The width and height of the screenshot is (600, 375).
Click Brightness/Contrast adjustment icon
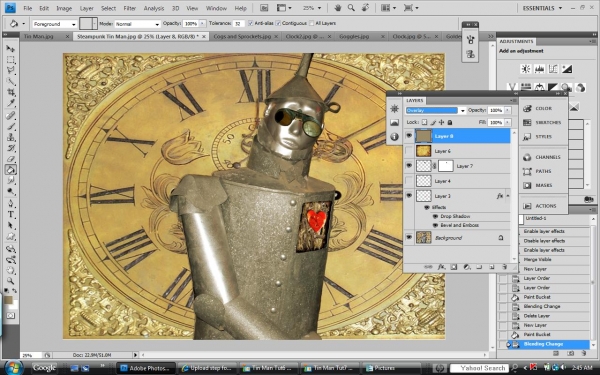tap(526, 69)
